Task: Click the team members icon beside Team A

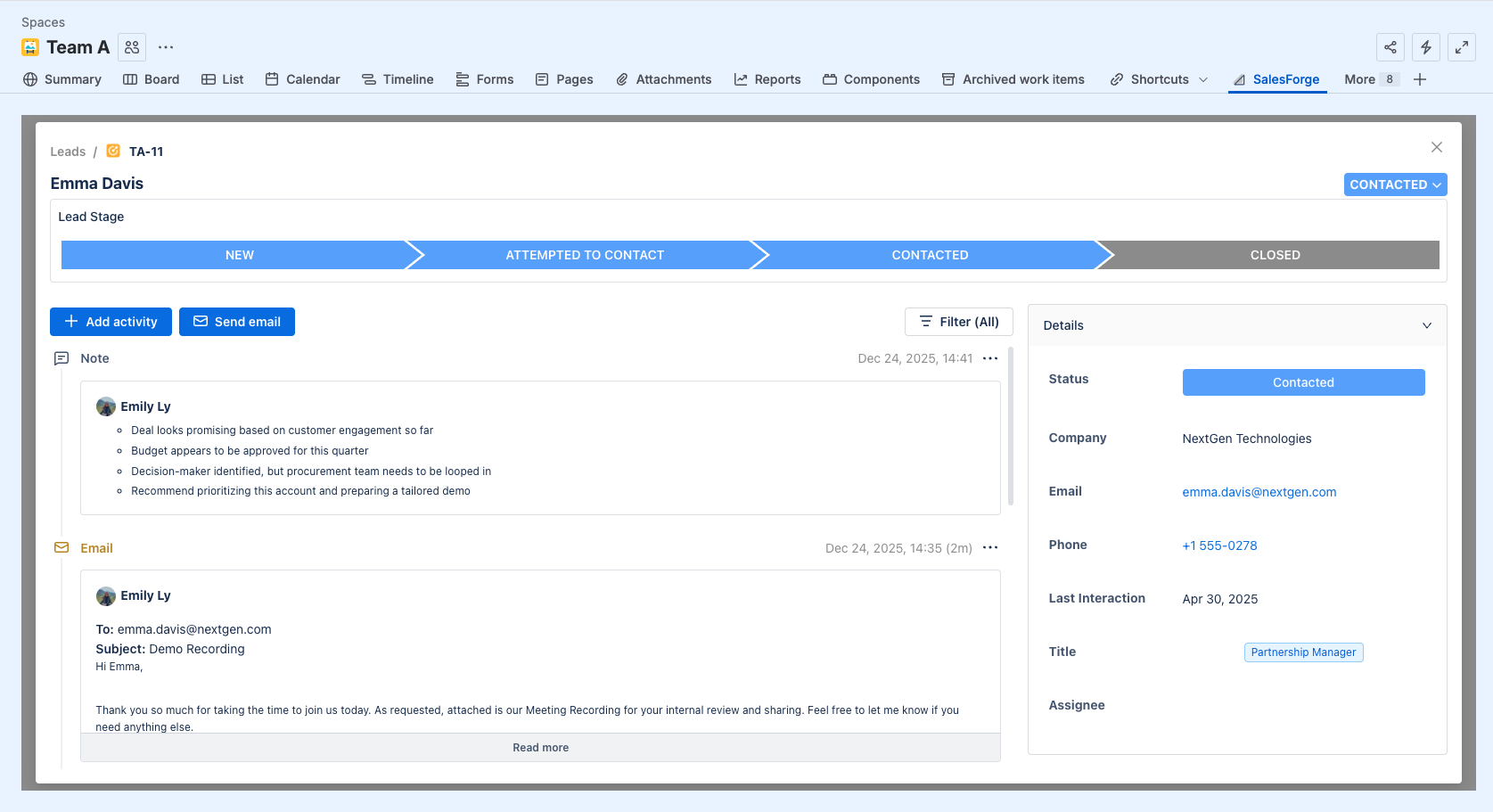Action: pos(132,47)
